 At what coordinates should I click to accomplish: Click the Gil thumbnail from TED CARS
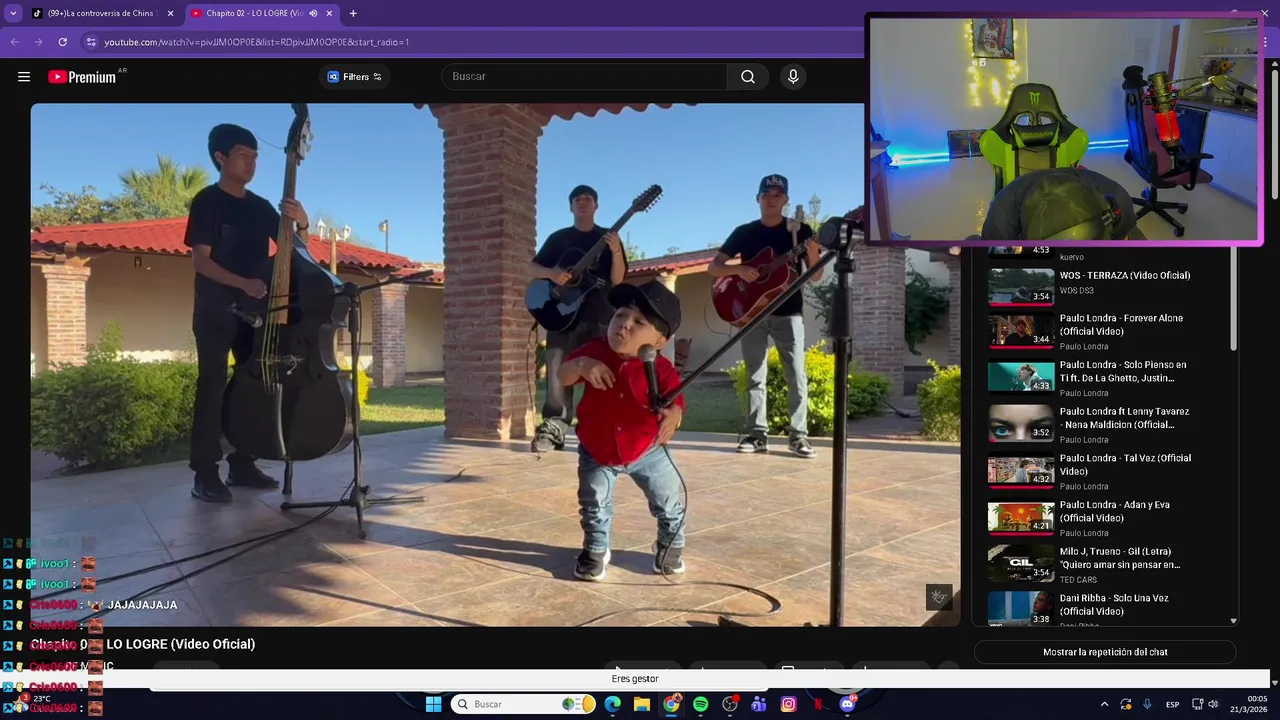pos(1021,563)
